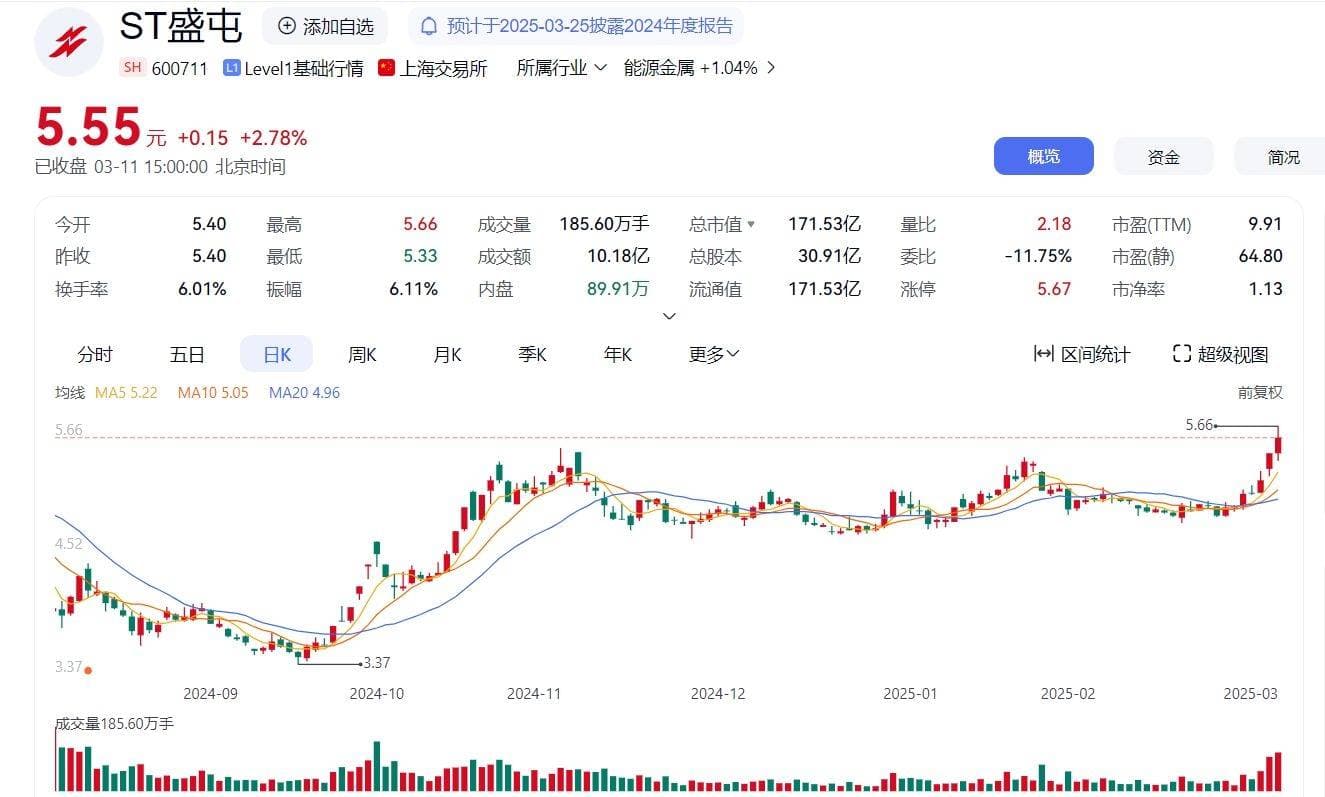1325x797 pixels.
Task: Click the 5.66 high price annotation
Action: (x=1199, y=425)
